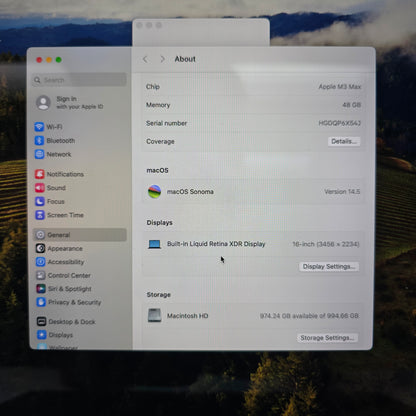The width and height of the screenshot is (416, 416).
Task: Open Control Center settings
Action: point(64,275)
